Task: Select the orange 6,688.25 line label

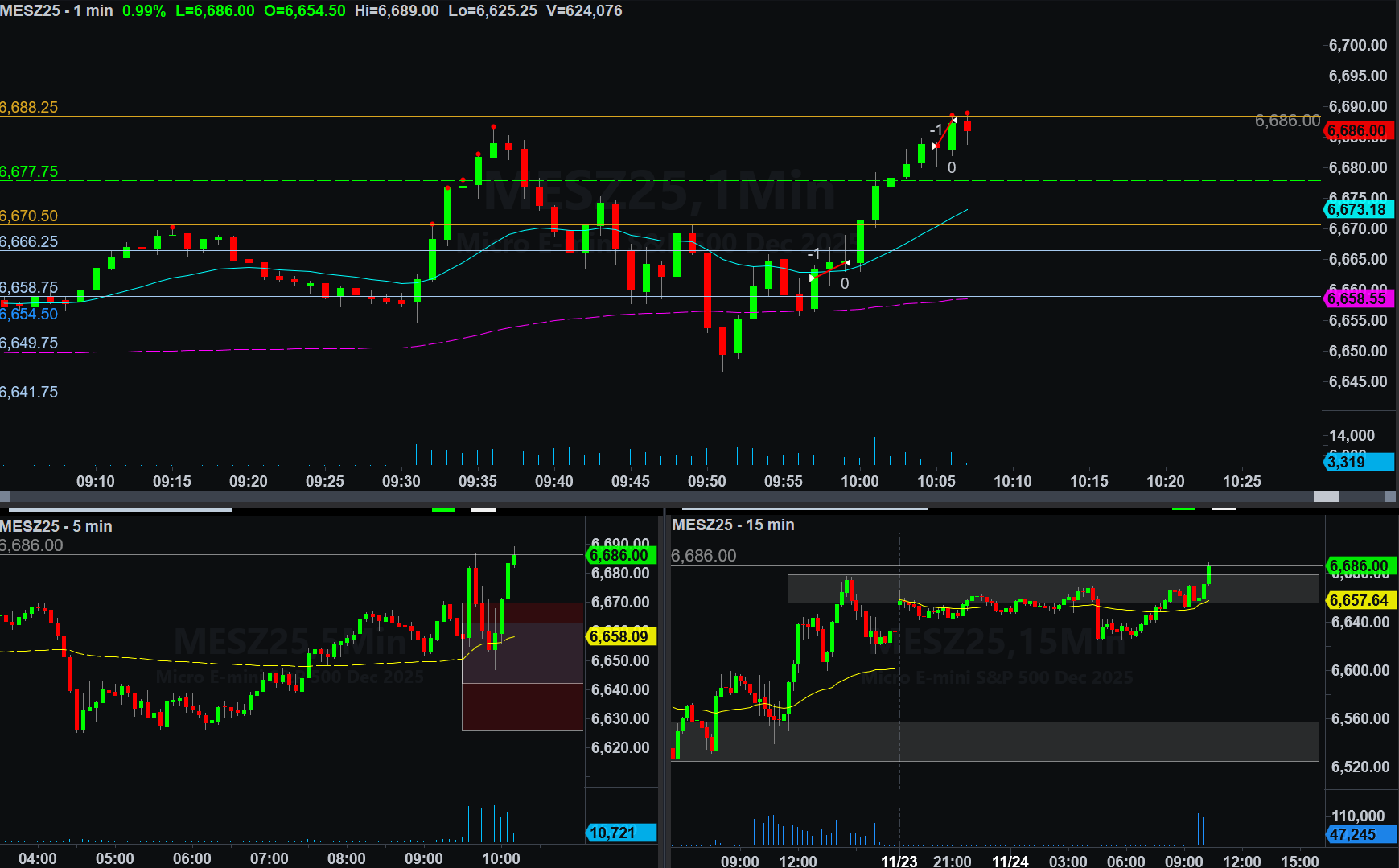Action: (30, 107)
